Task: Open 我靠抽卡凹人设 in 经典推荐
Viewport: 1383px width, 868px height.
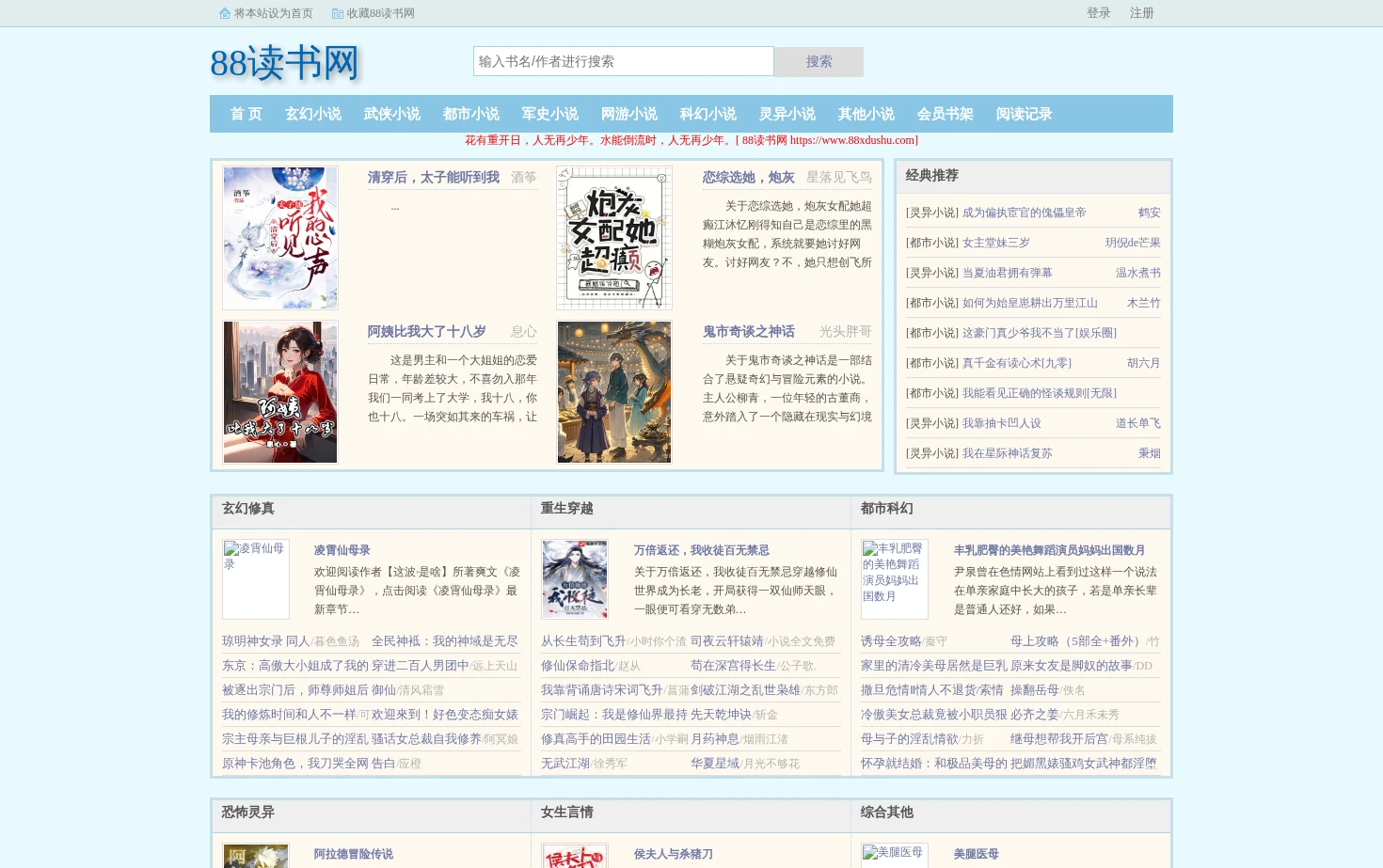Action: [1002, 423]
